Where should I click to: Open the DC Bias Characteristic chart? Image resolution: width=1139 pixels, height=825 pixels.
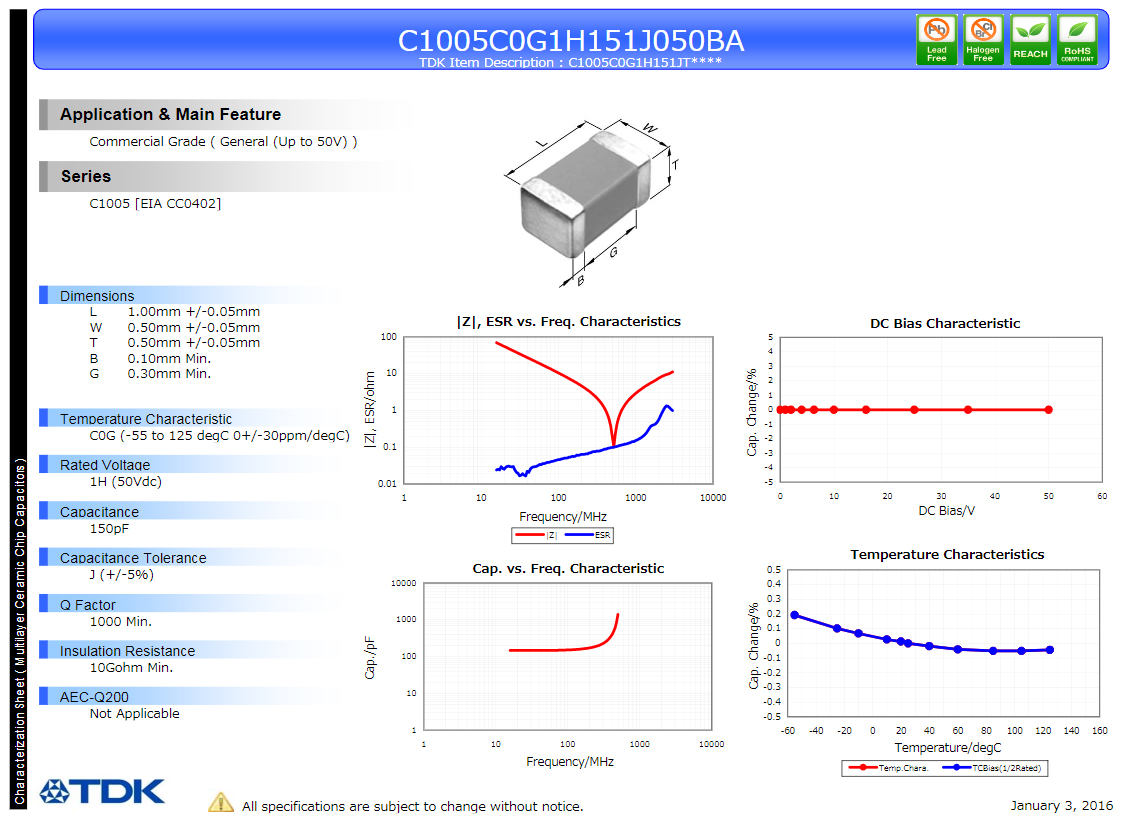pos(941,410)
